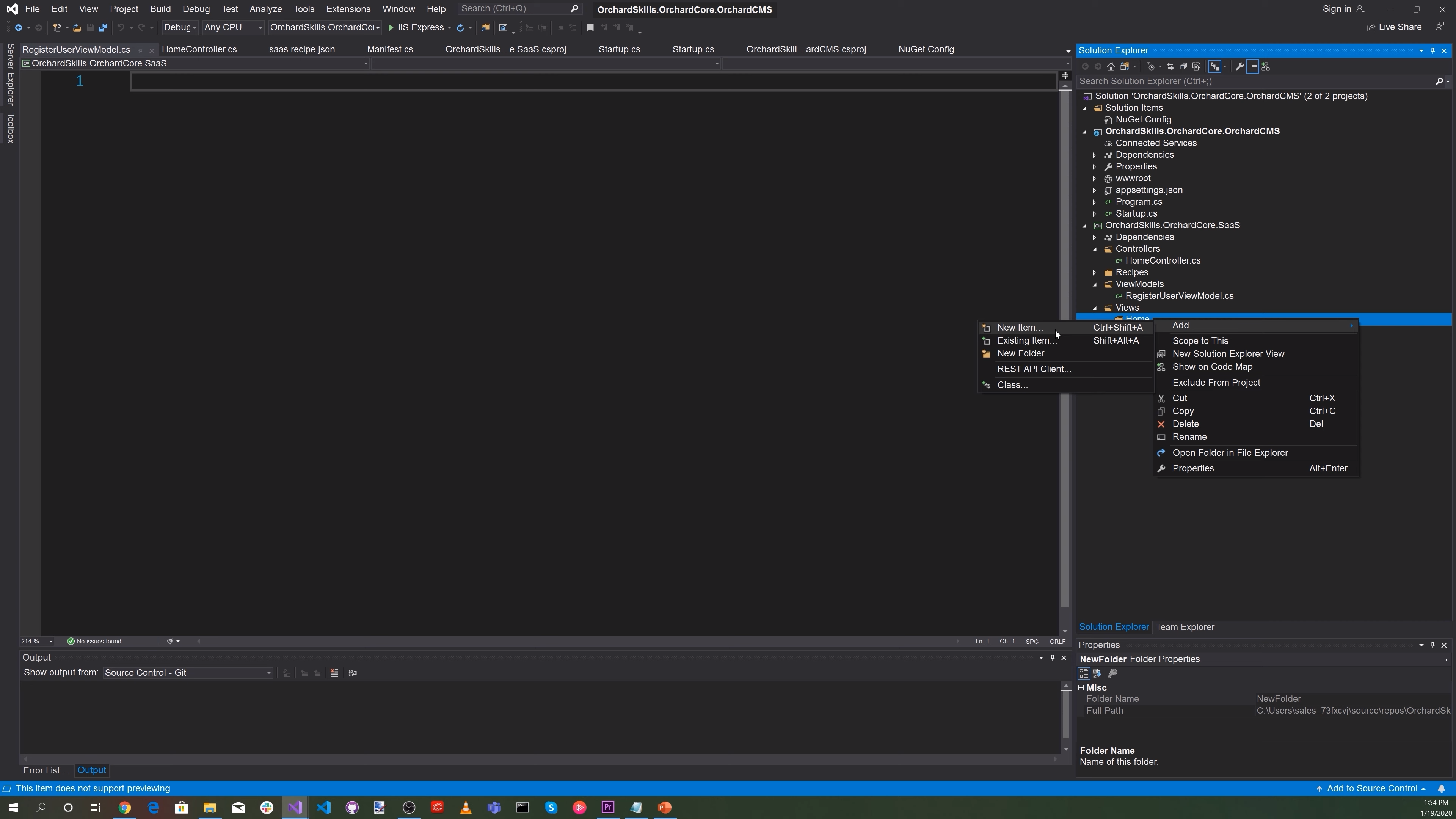This screenshot has height=819, width=1456.
Task: Choose Rename in the context menu
Action: [1256, 437]
